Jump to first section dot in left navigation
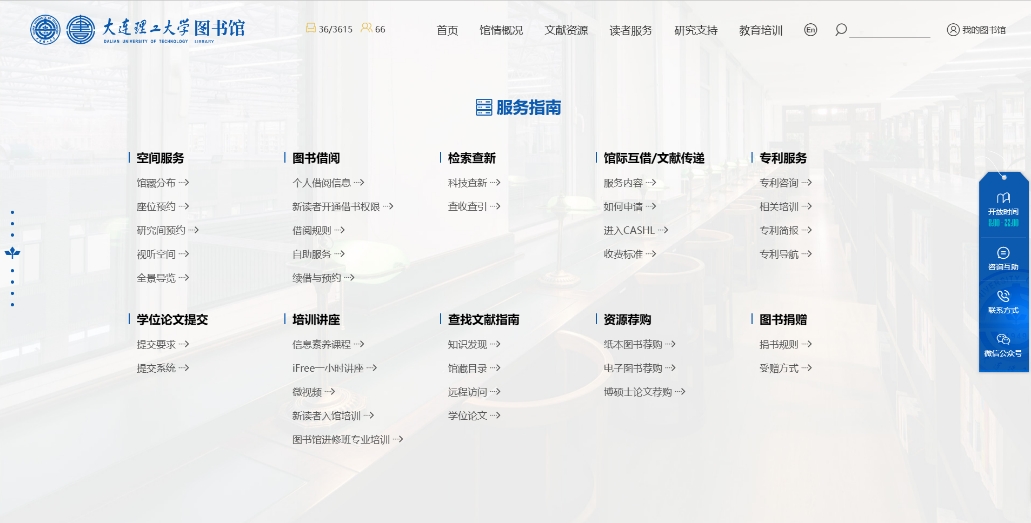 [12, 212]
